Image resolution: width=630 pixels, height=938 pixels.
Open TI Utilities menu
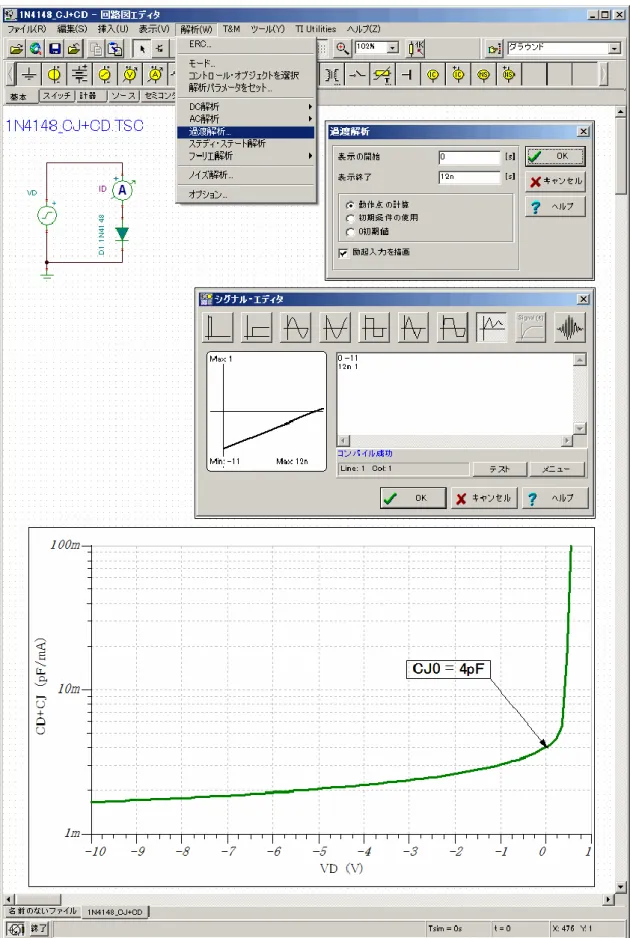coord(315,29)
